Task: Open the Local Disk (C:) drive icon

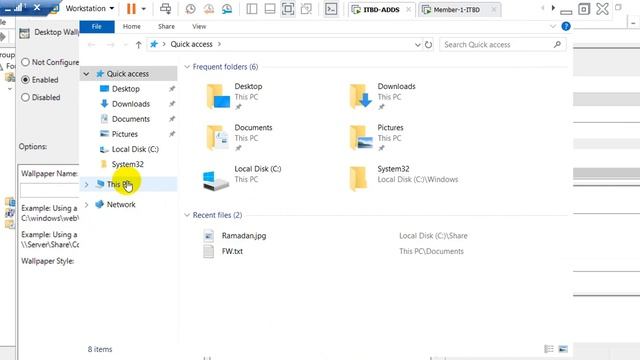Action: pyautogui.click(x=216, y=180)
